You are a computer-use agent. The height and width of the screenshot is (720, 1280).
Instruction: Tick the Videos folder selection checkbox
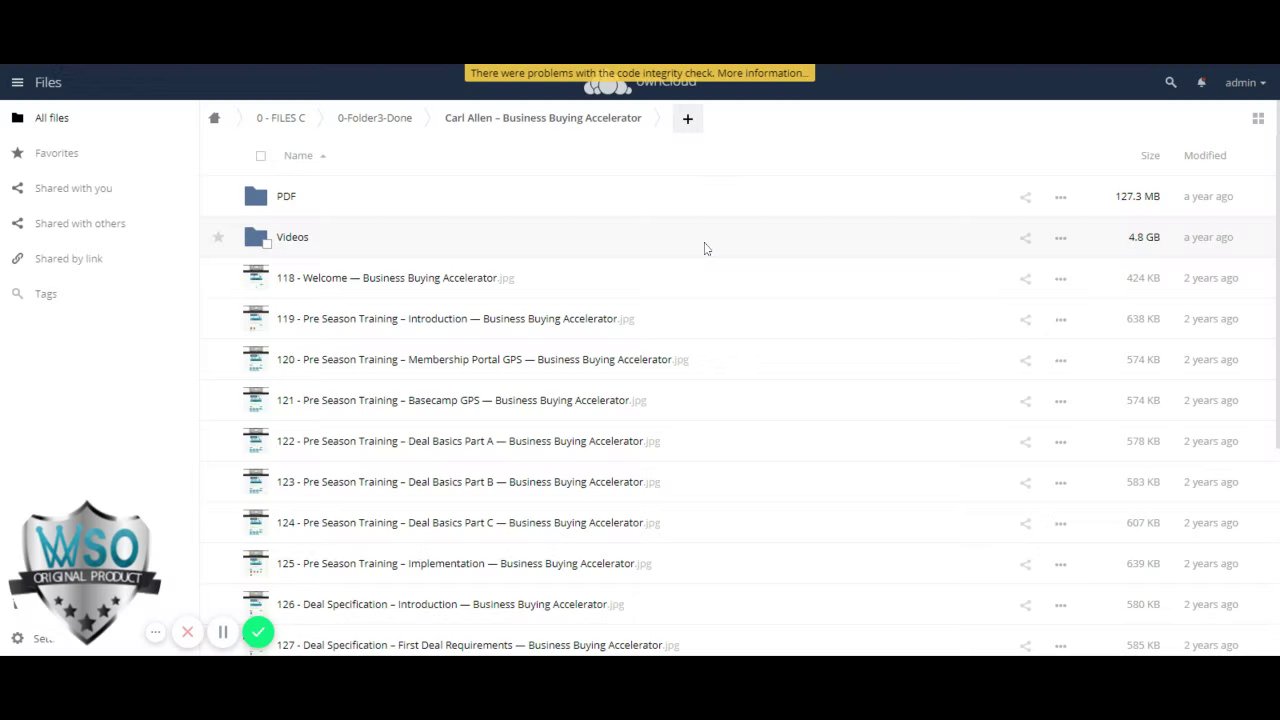[x=267, y=244]
